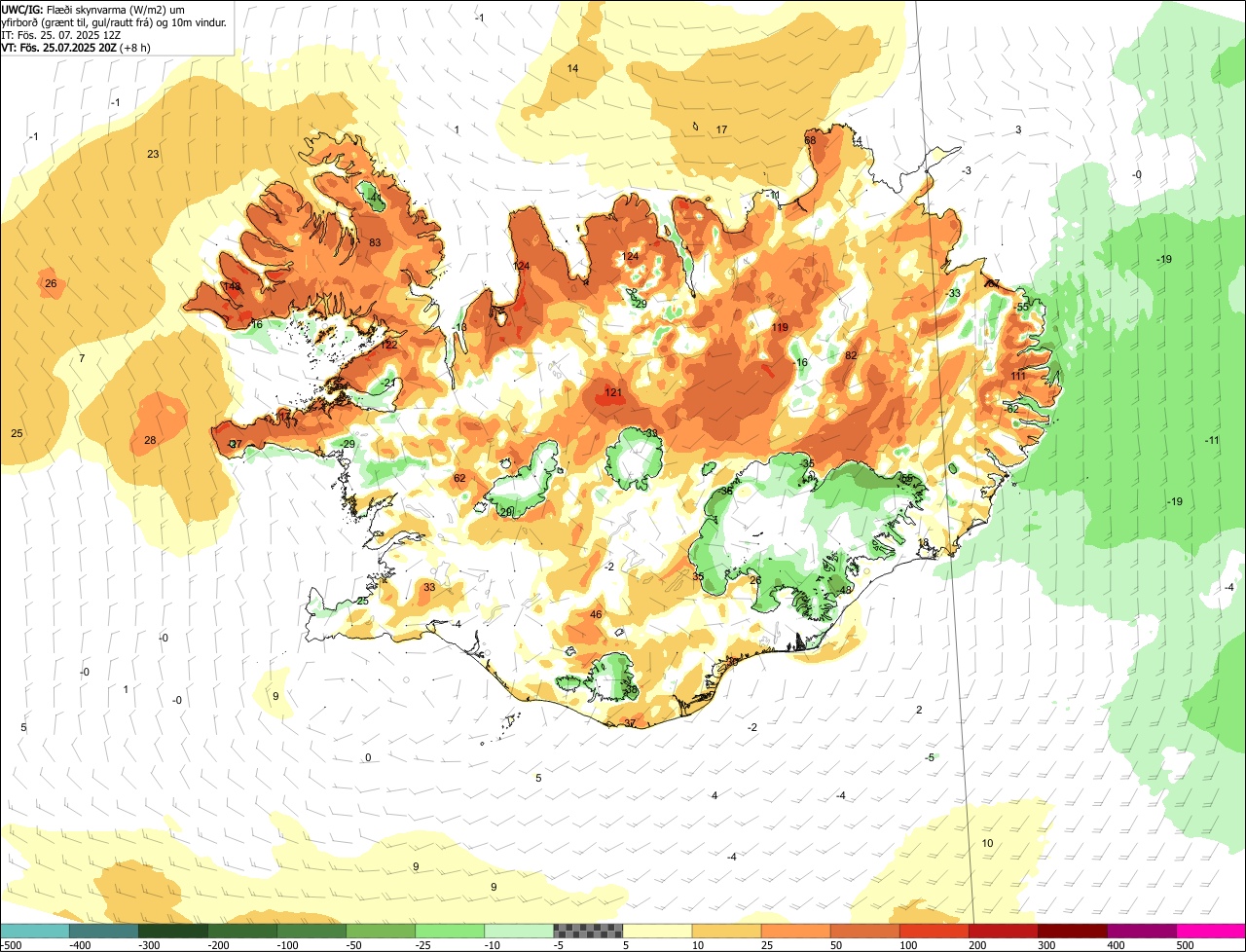The image size is (1246, 952).
Task: Click the map value '119' in northeast highlands
Action: click(x=780, y=327)
